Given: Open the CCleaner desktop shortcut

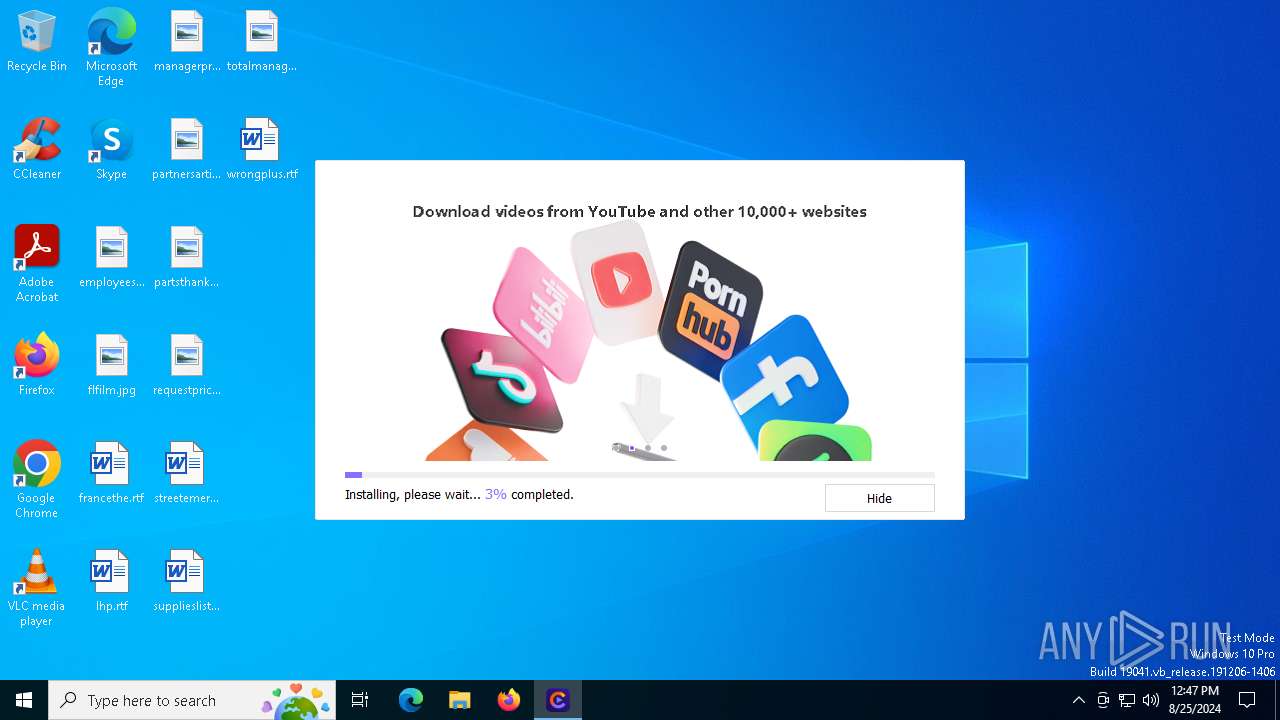Looking at the screenshot, I should (37, 149).
